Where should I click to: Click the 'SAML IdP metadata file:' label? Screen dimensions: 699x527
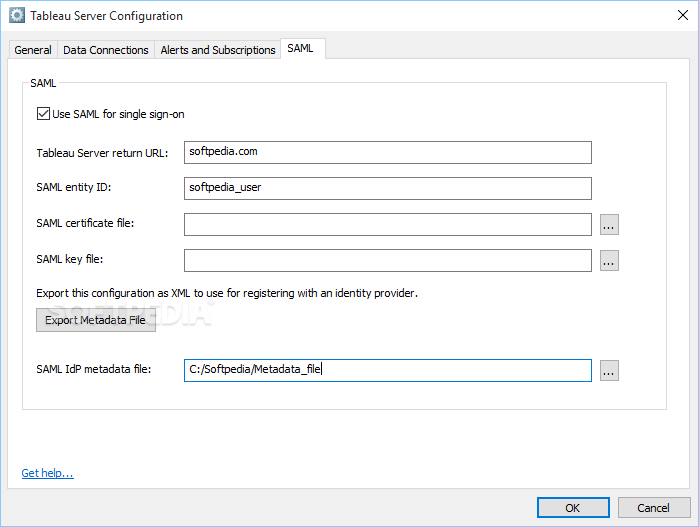click(x=94, y=369)
